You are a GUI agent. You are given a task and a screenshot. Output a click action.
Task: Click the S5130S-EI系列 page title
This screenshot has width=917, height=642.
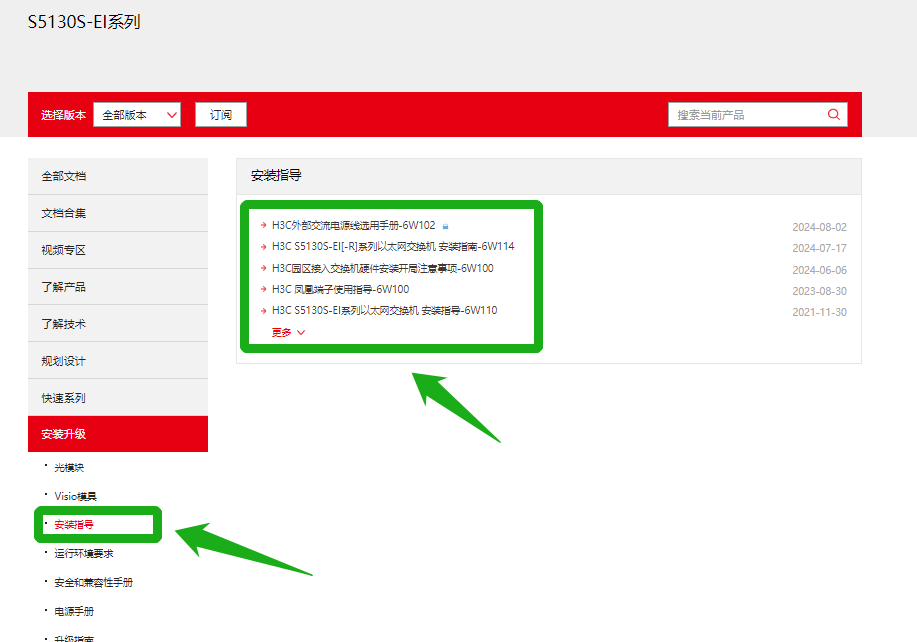click(x=84, y=22)
